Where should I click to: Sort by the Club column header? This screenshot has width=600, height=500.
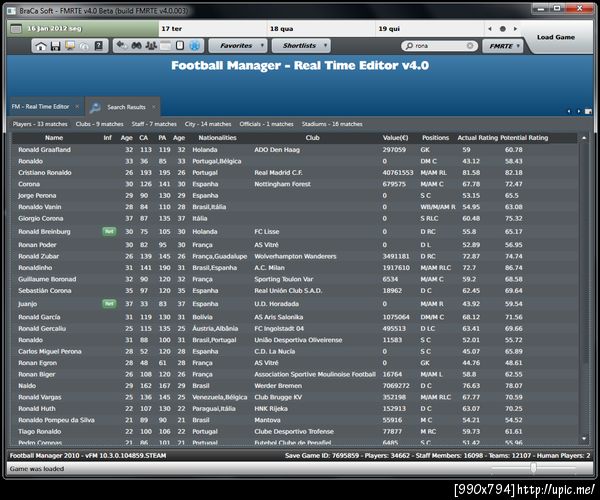pos(312,138)
